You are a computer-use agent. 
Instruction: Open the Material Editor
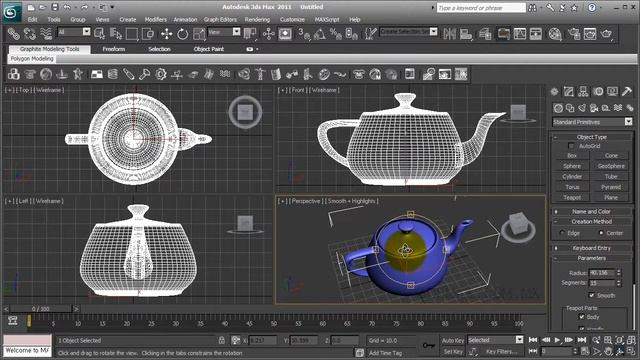(555, 33)
